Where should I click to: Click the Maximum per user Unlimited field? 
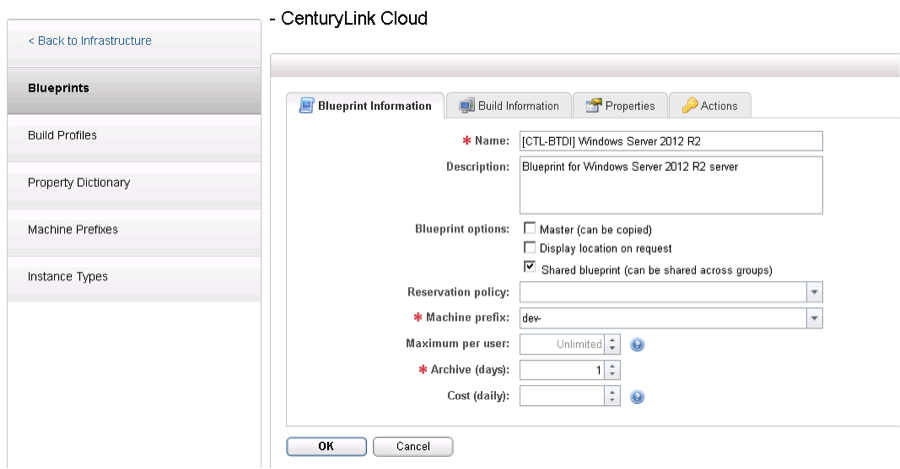pos(562,344)
